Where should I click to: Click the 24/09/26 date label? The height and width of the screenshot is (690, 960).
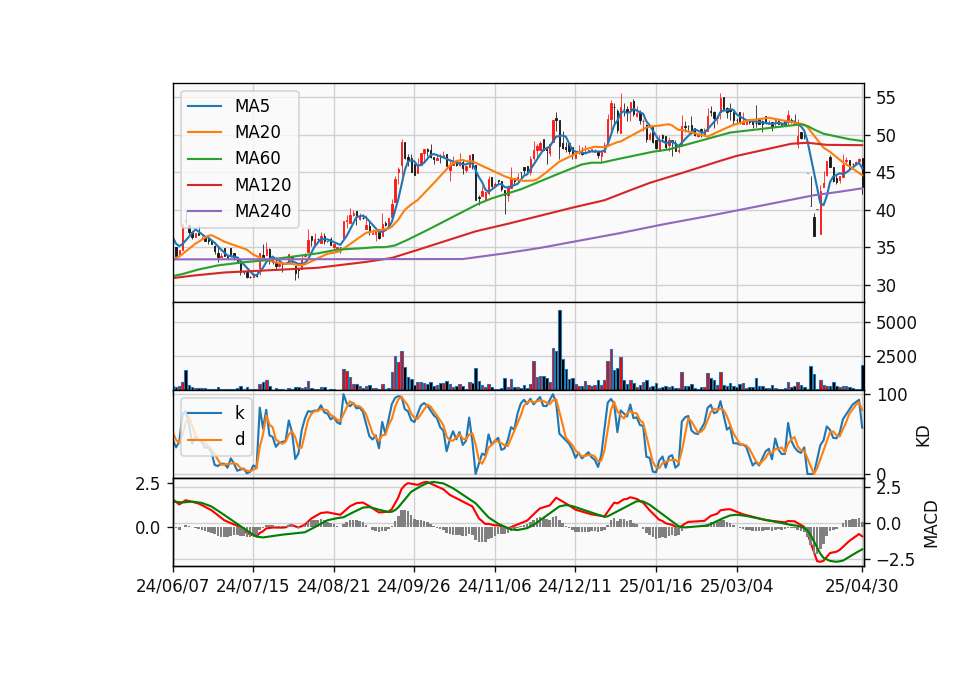[414, 586]
